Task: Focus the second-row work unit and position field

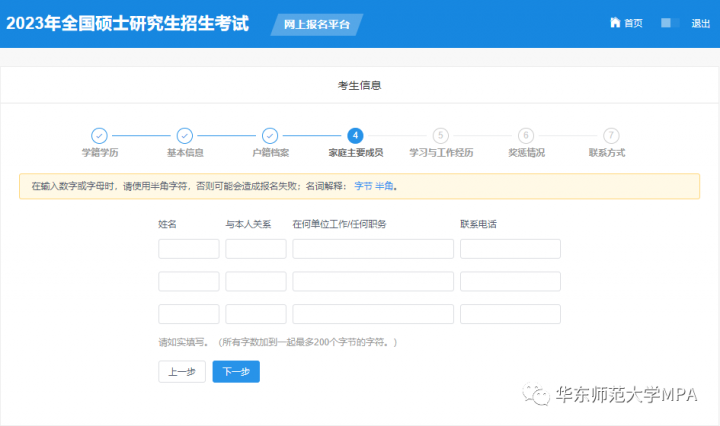Action: coord(373,281)
